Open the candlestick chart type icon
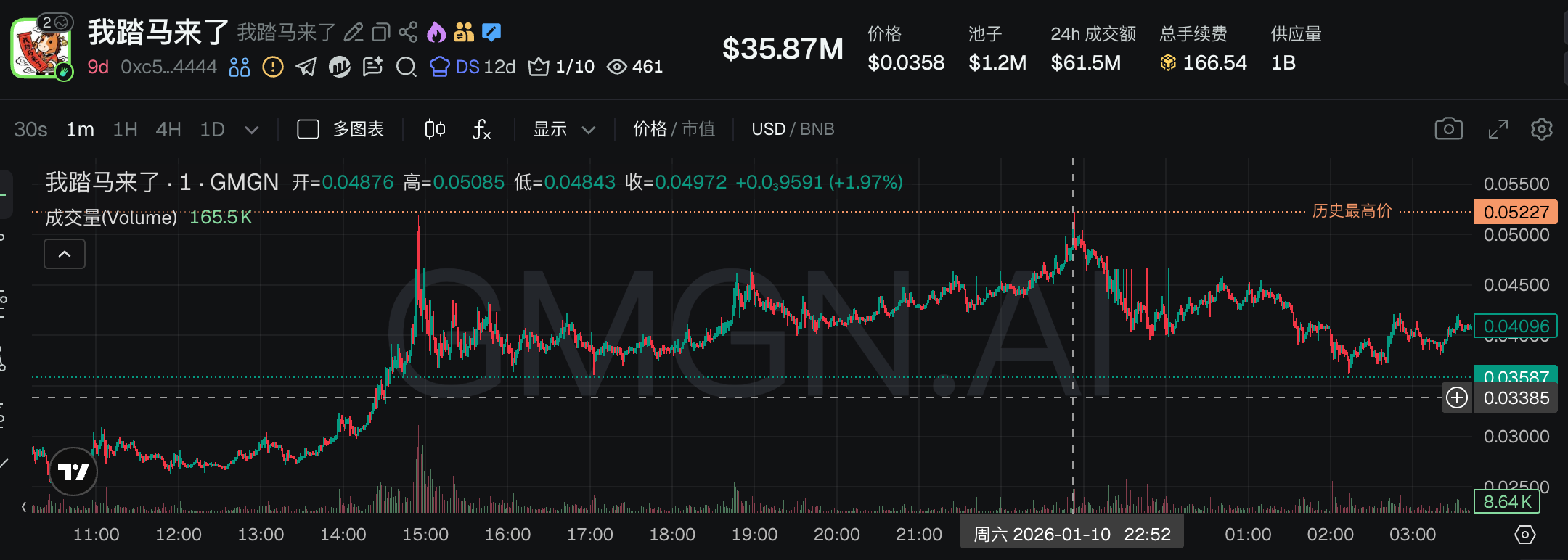Viewport: 1568px width, 560px height. (x=435, y=129)
